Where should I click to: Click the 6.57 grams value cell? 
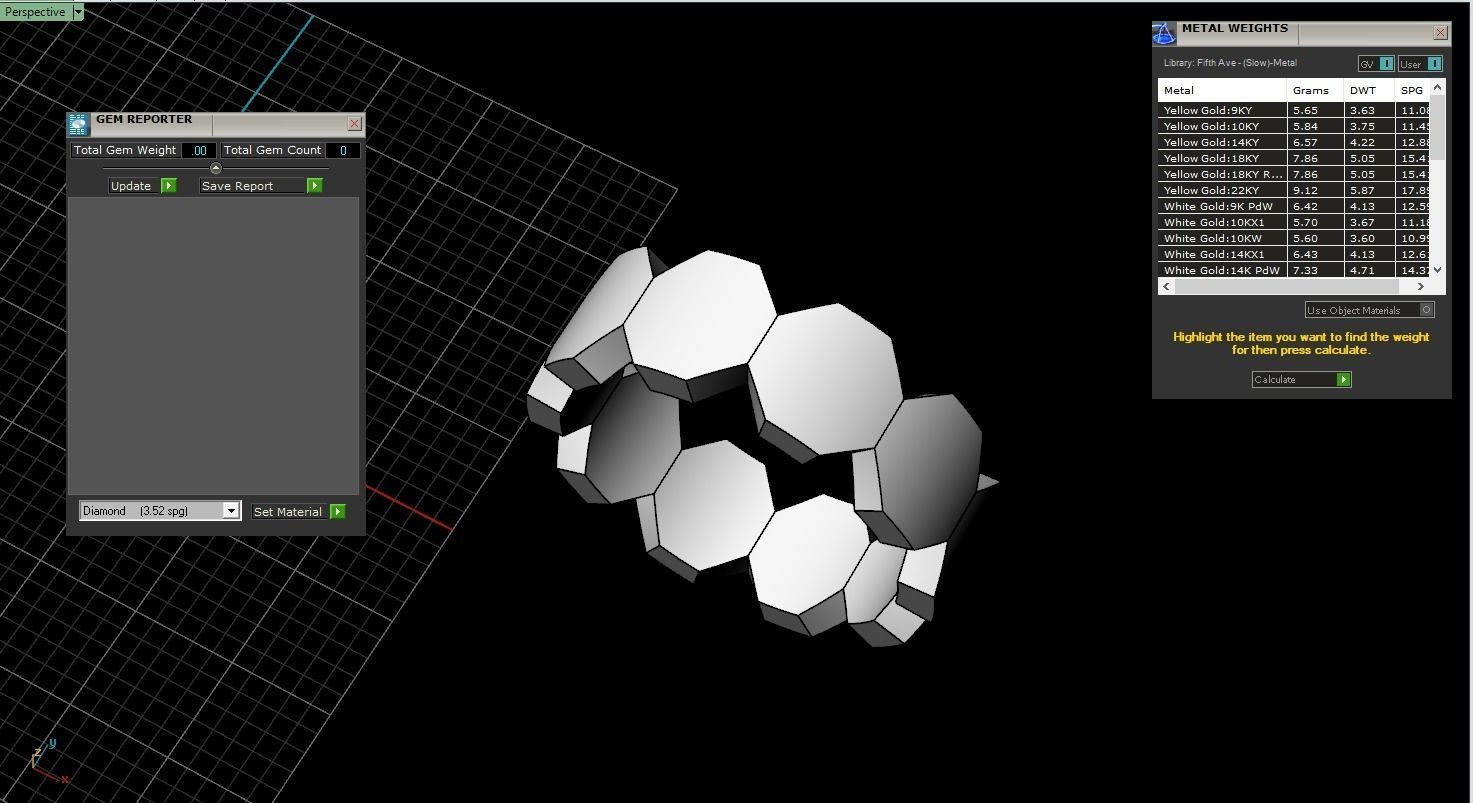click(1316, 142)
